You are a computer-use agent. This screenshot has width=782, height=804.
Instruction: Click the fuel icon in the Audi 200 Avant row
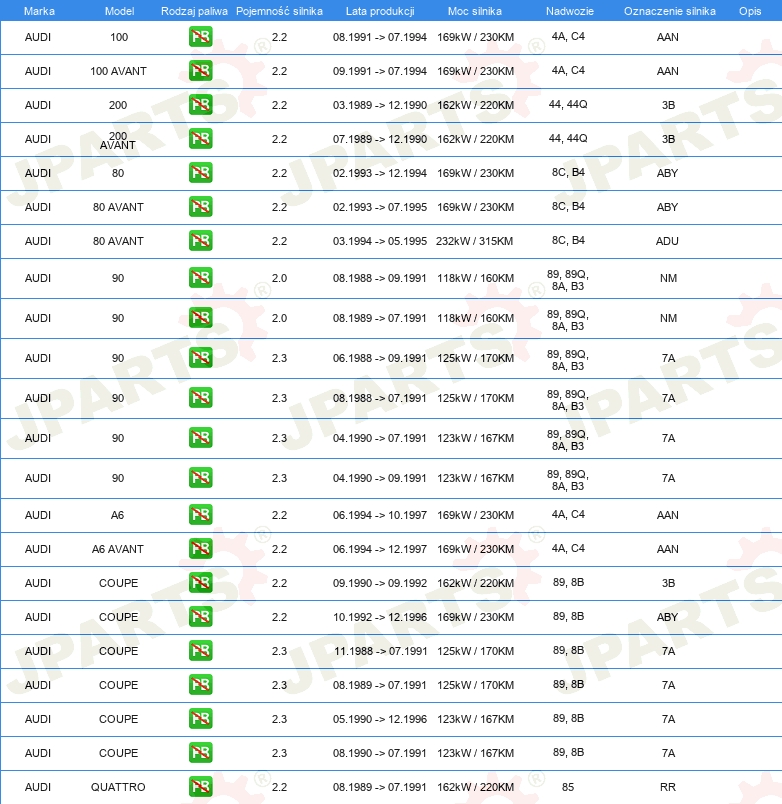(200, 139)
